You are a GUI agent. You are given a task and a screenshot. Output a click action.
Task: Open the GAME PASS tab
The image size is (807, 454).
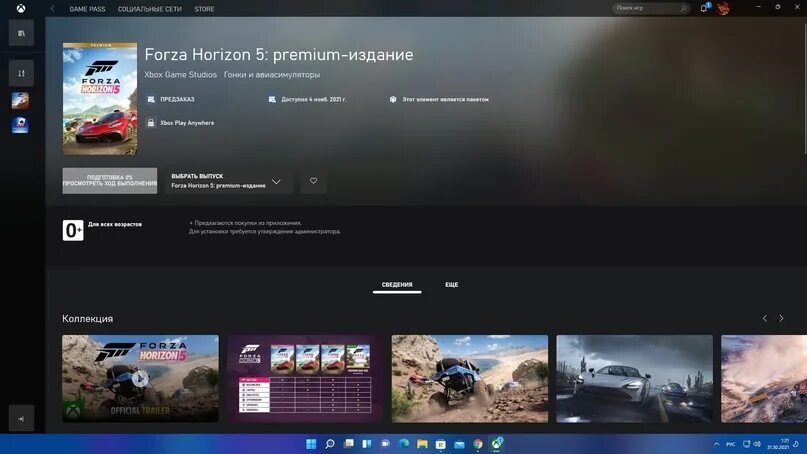pyautogui.click(x=87, y=9)
